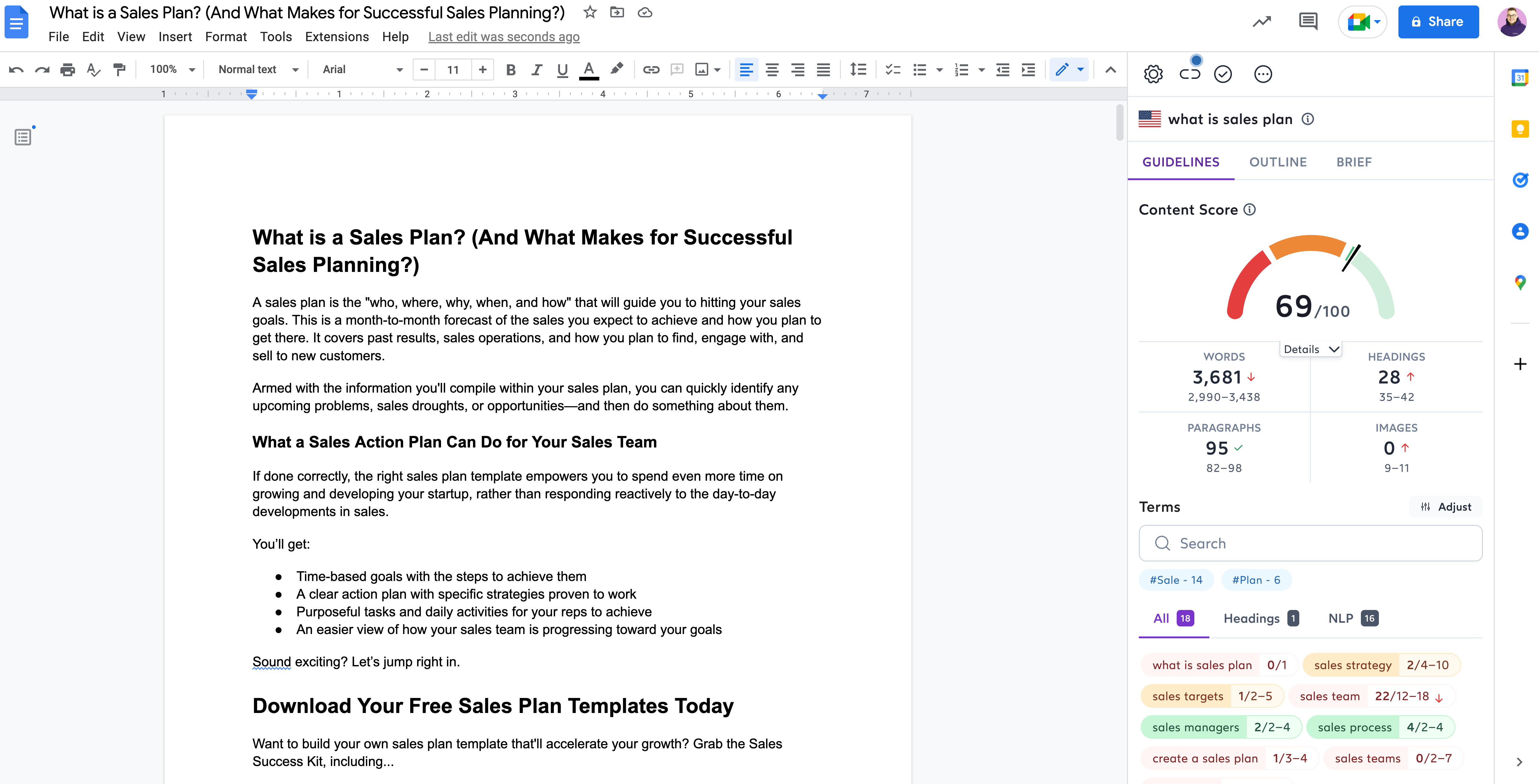Viewport: 1539px width, 784px height.
Task: Open the Extensions menu
Action: [x=336, y=36]
